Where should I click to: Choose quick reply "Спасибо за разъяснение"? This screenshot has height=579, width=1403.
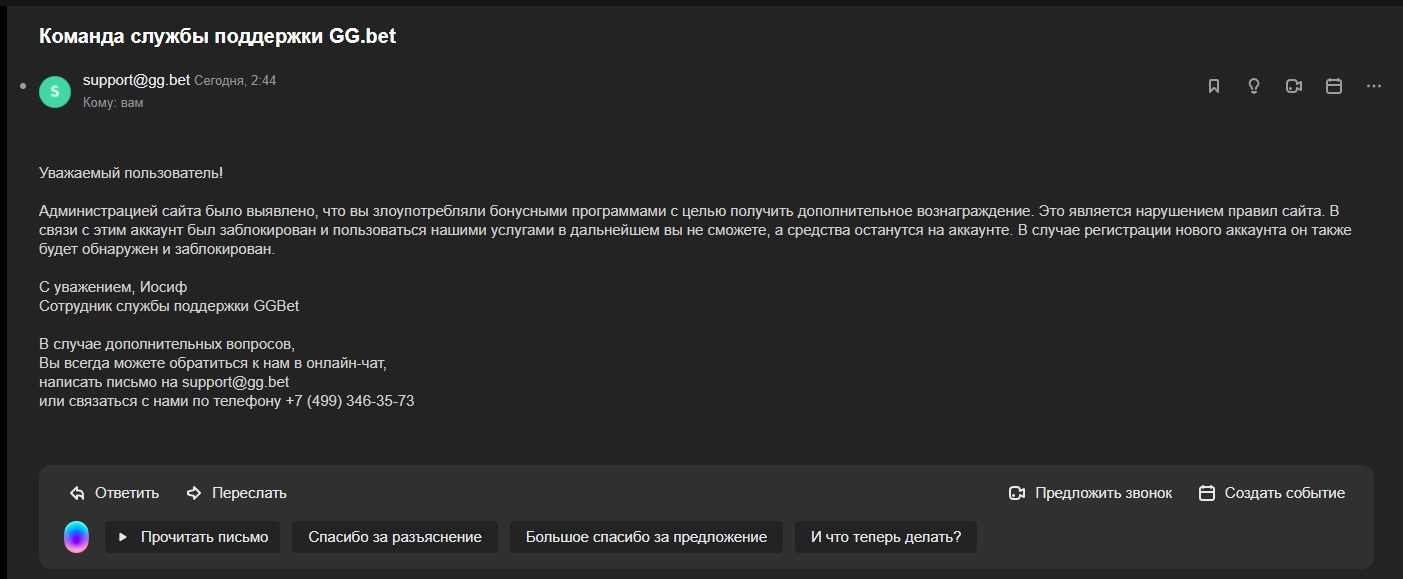395,537
